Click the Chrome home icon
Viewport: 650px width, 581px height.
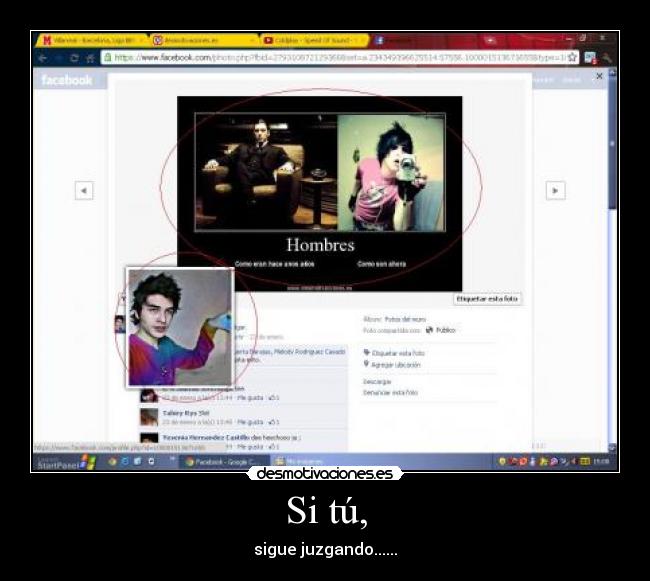pyautogui.click(x=90, y=58)
